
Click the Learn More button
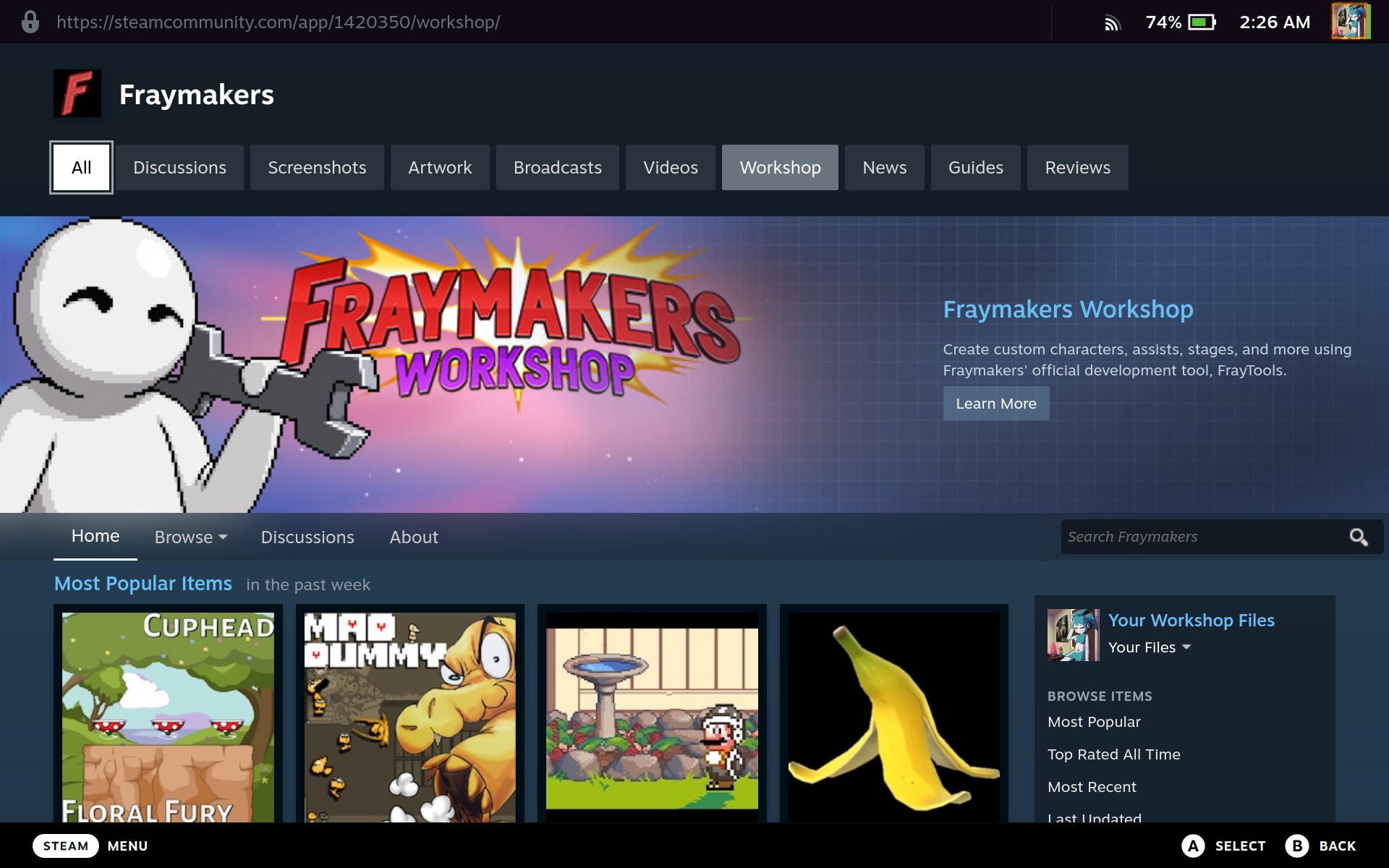(996, 404)
